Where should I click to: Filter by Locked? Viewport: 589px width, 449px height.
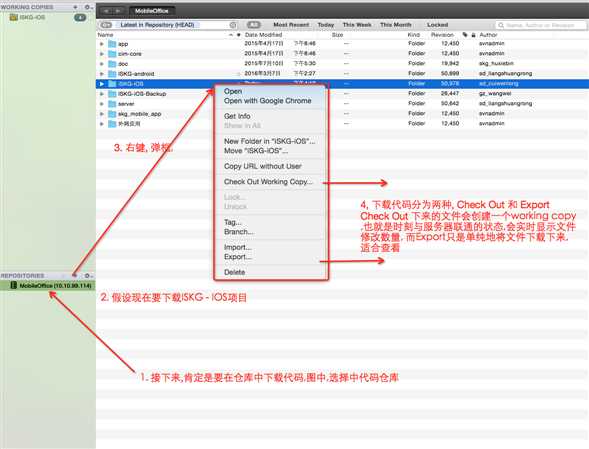tap(437, 25)
